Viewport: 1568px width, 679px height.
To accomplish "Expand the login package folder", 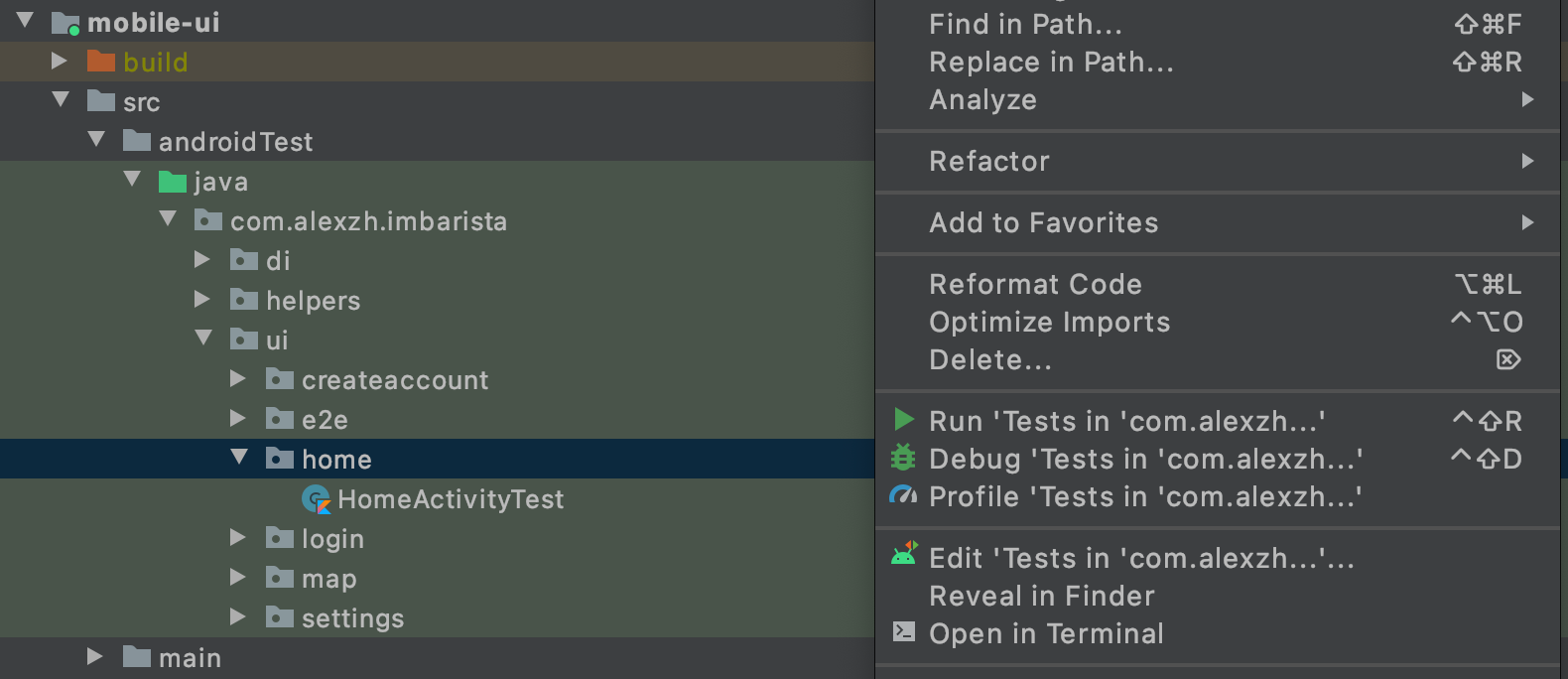I will (x=238, y=537).
